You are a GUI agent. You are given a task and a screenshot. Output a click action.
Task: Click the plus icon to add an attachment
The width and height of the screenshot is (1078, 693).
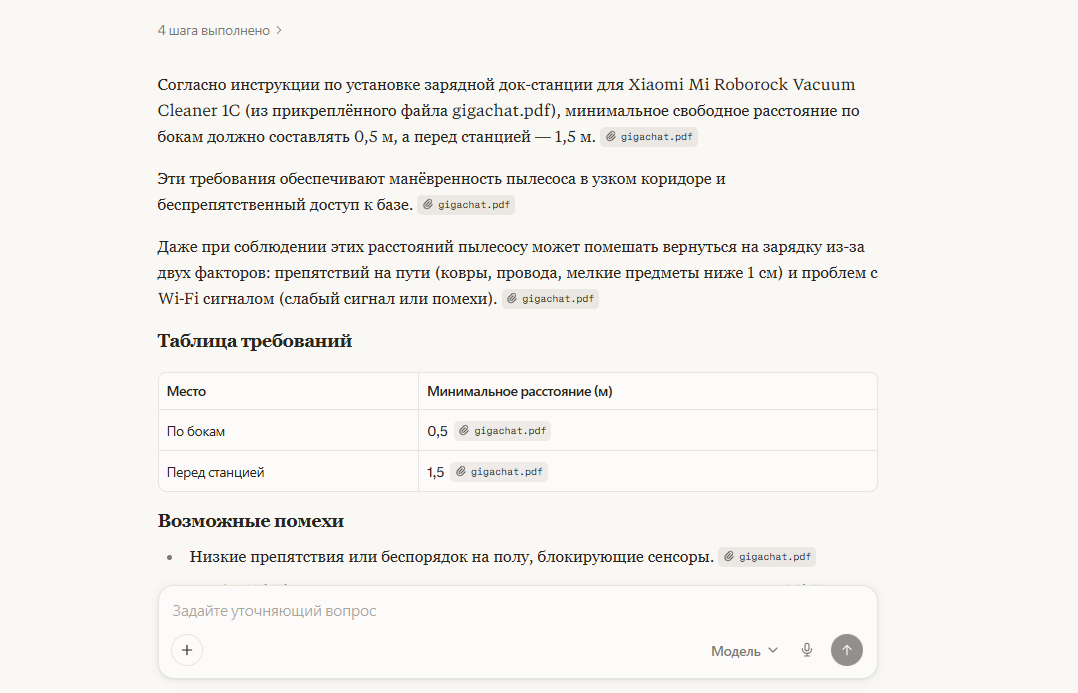(186, 650)
